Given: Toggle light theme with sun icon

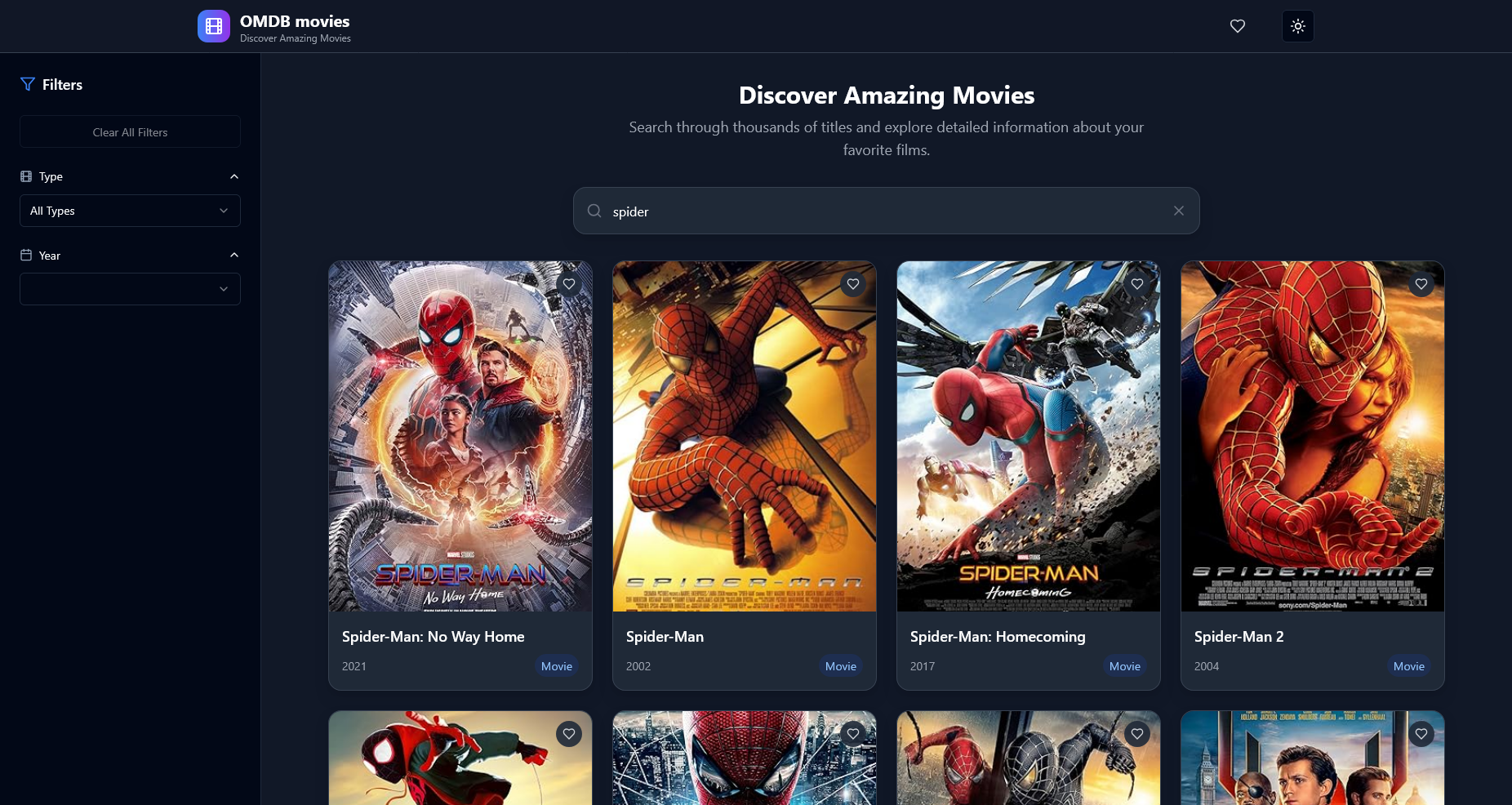Looking at the screenshot, I should [1297, 26].
